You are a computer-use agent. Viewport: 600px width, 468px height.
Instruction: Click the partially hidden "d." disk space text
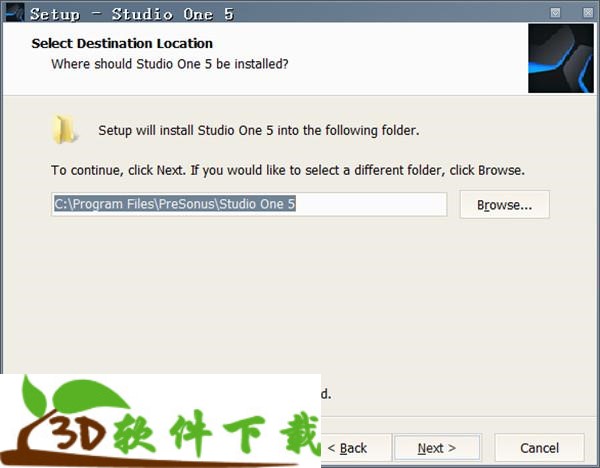pyautogui.click(x=326, y=394)
